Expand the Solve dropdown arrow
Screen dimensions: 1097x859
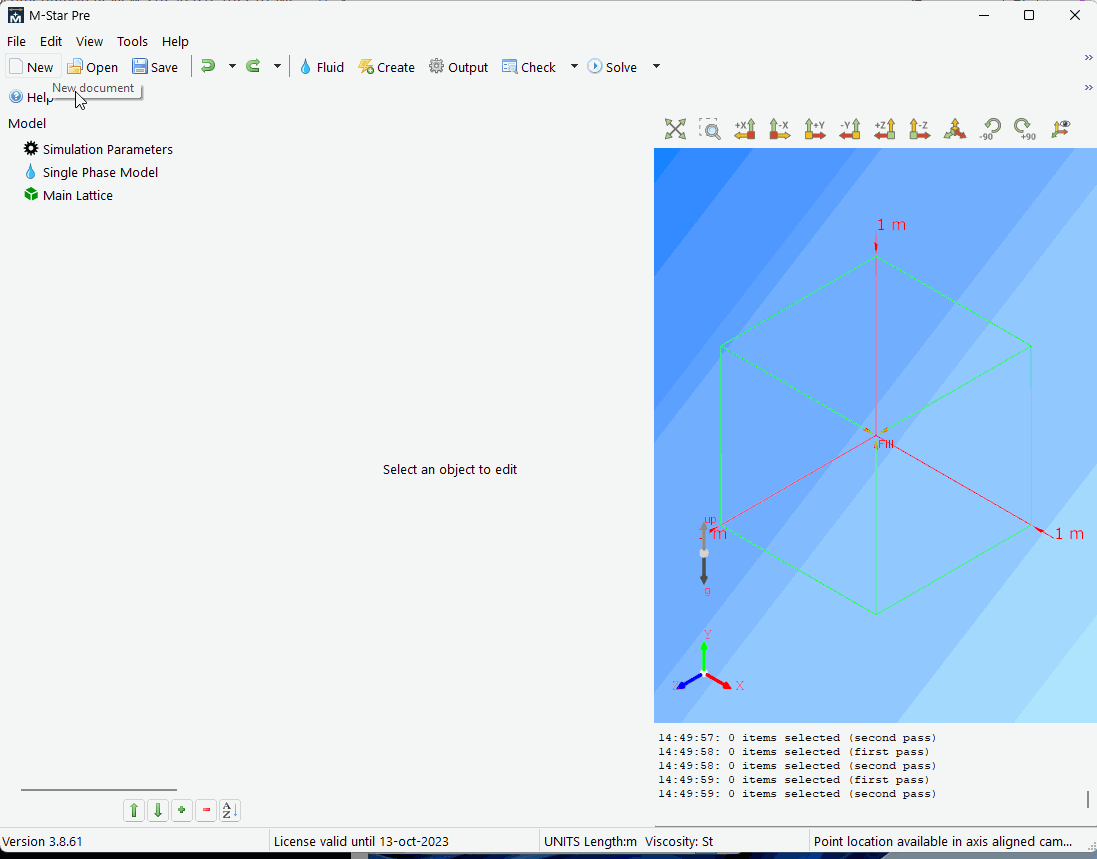[656, 66]
